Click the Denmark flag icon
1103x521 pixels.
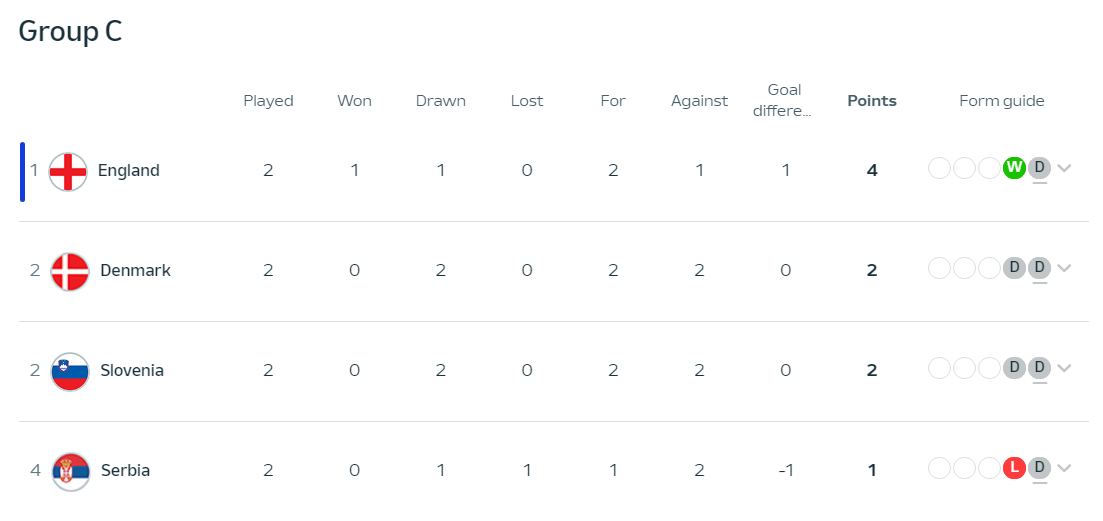click(70, 271)
